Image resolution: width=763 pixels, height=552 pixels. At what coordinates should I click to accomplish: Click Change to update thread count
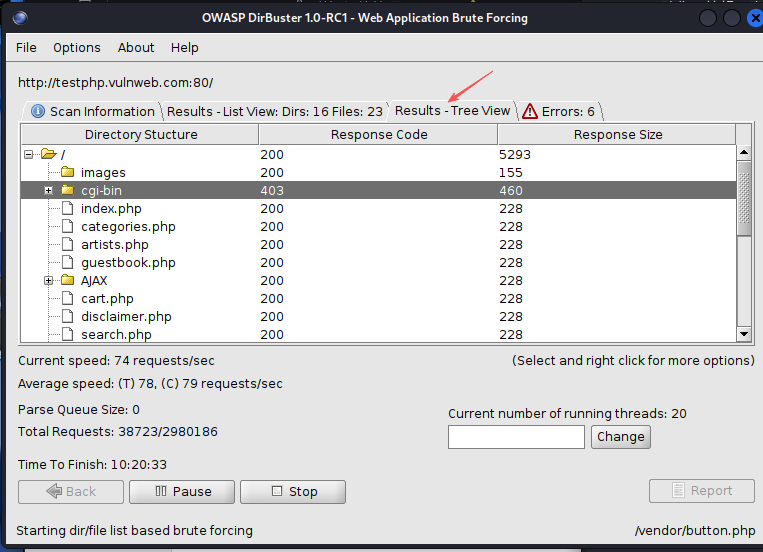[x=620, y=437]
